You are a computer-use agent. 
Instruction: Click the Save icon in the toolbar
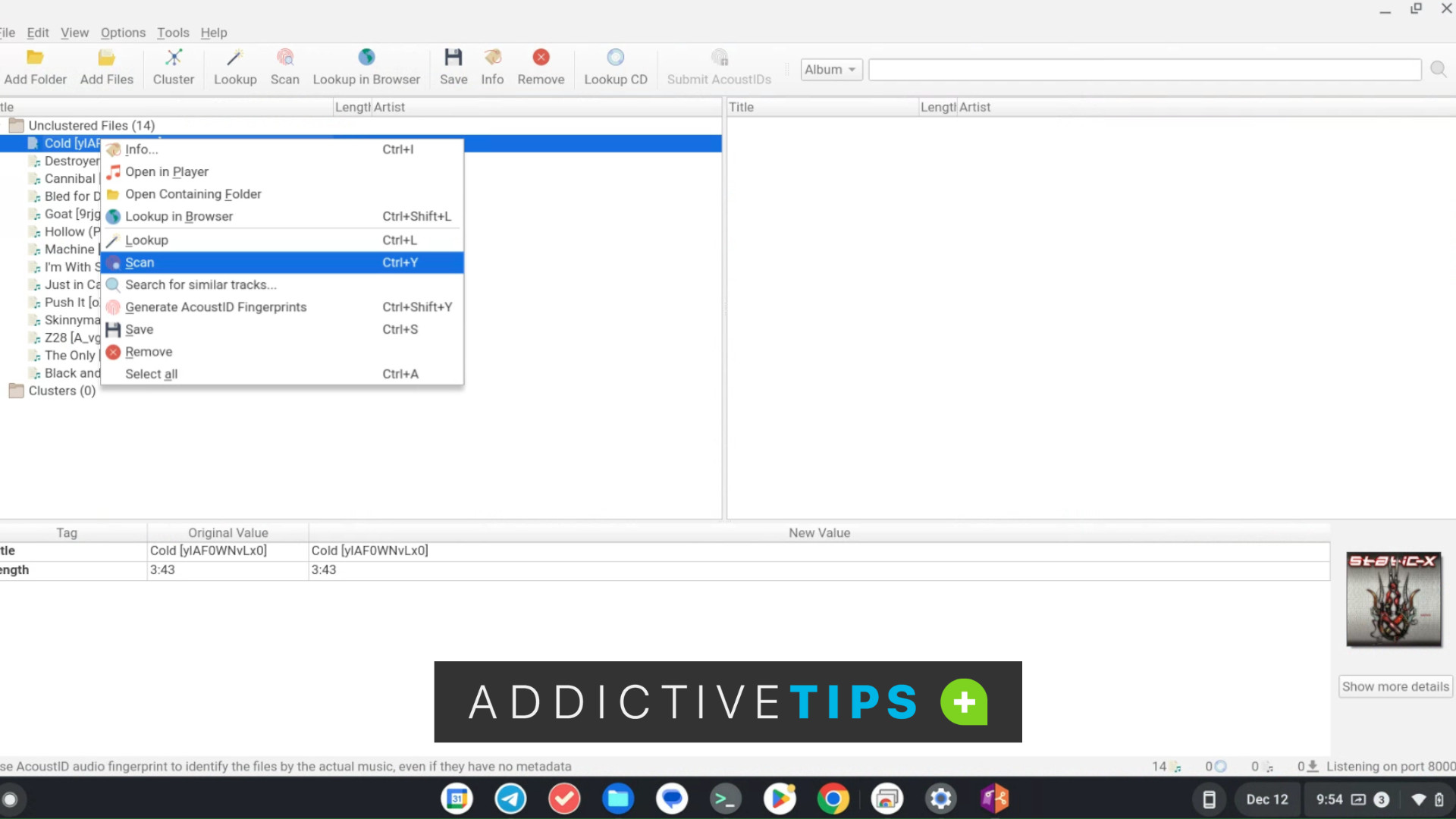(x=453, y=67)
